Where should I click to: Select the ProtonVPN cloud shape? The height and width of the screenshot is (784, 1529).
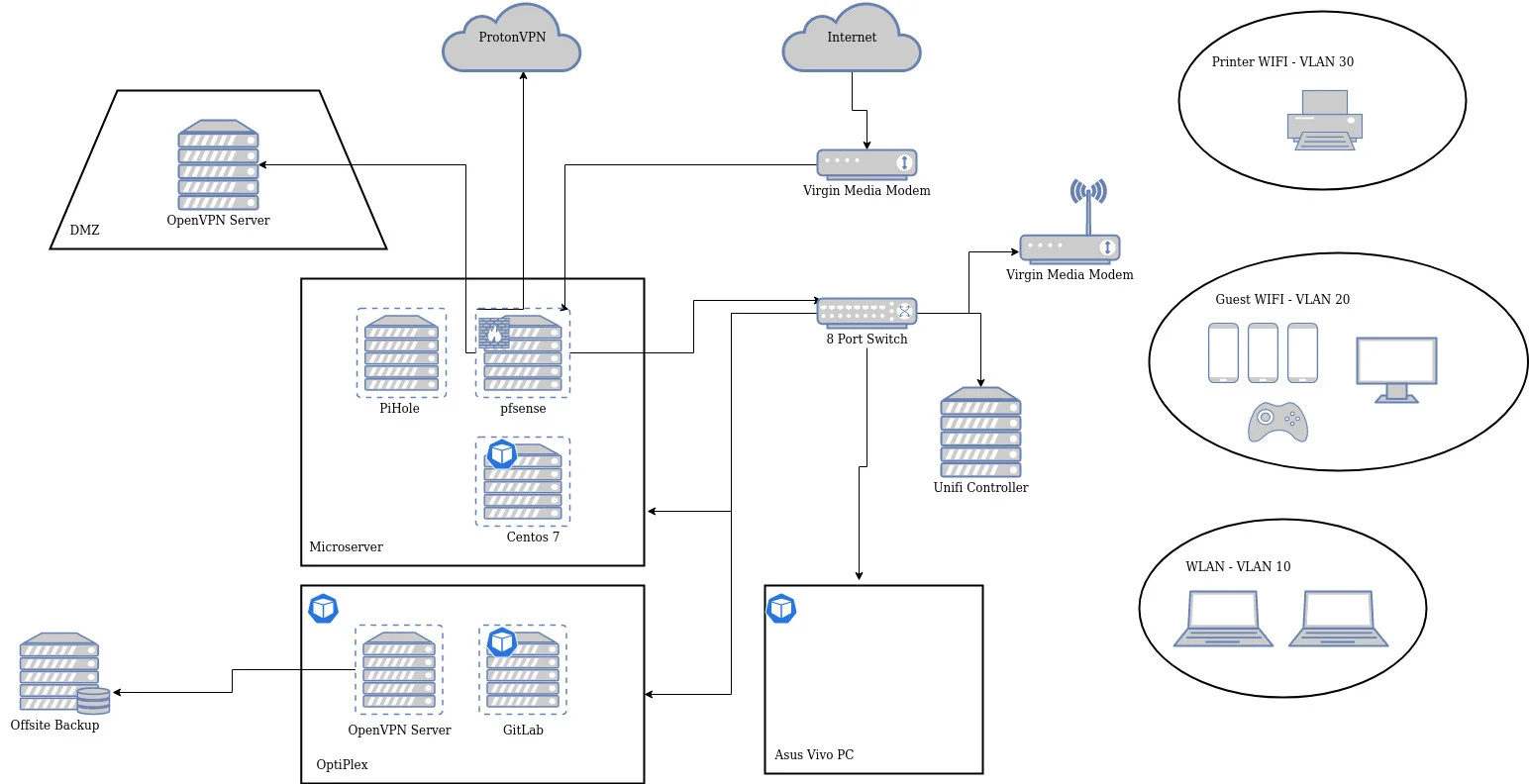tap(511, 40)
